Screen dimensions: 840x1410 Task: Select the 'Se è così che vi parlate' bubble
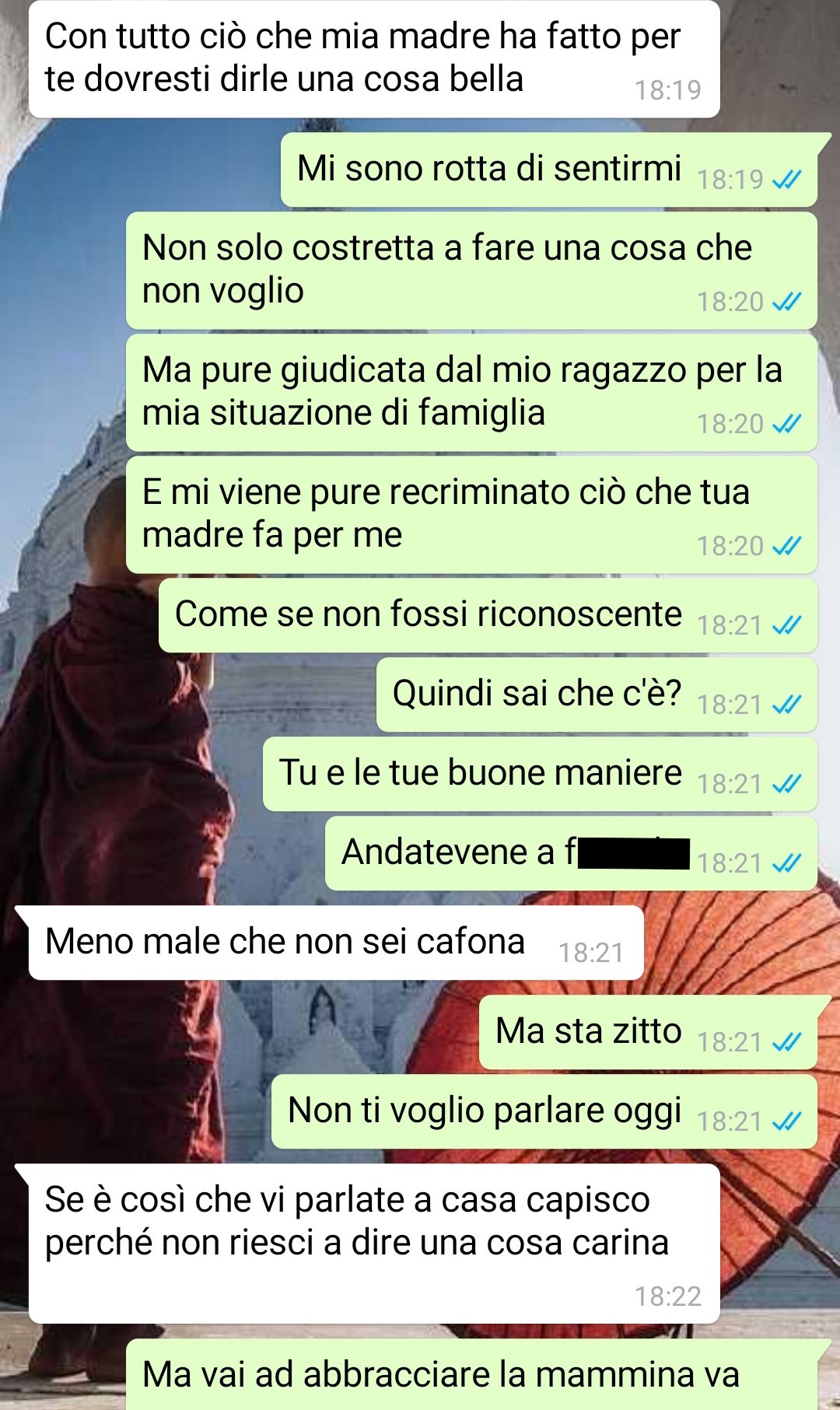point(374,1244)
